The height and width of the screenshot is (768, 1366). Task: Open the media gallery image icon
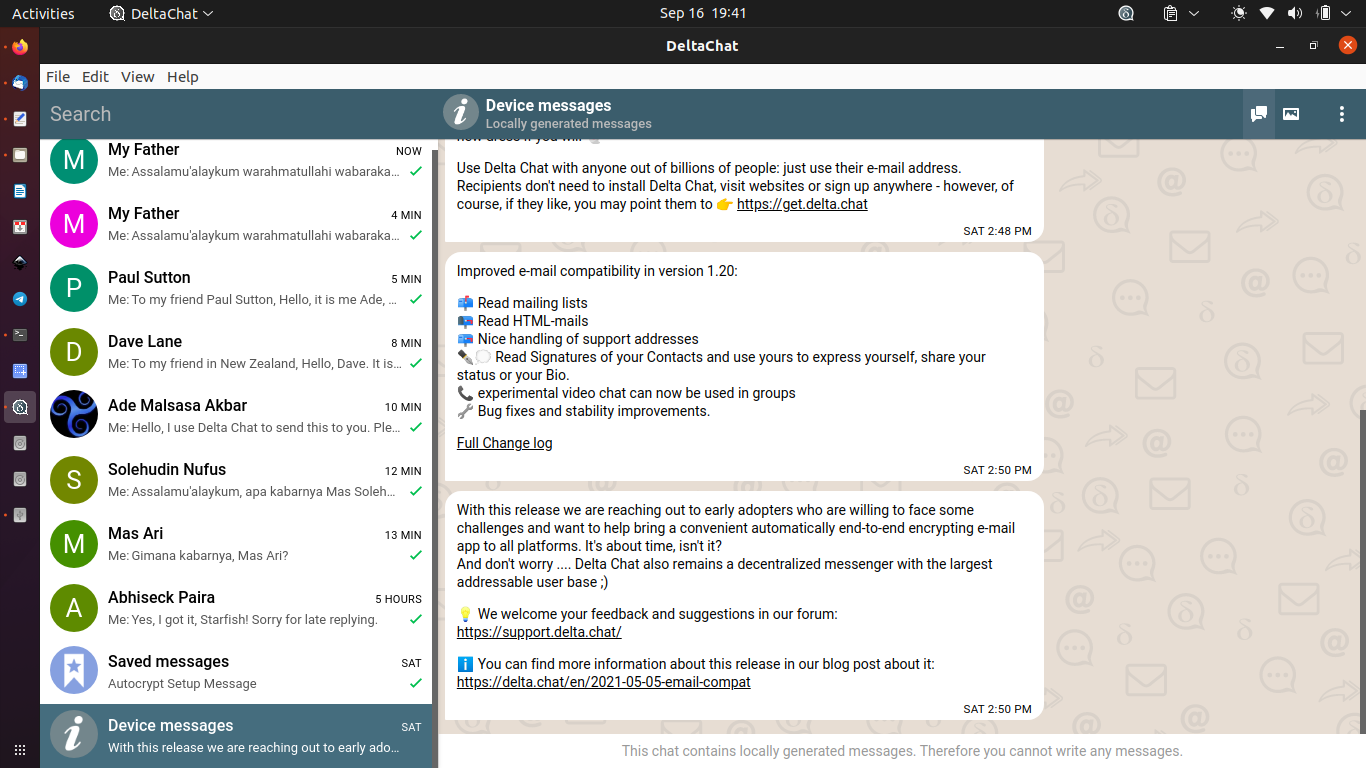pos(1291,114)
